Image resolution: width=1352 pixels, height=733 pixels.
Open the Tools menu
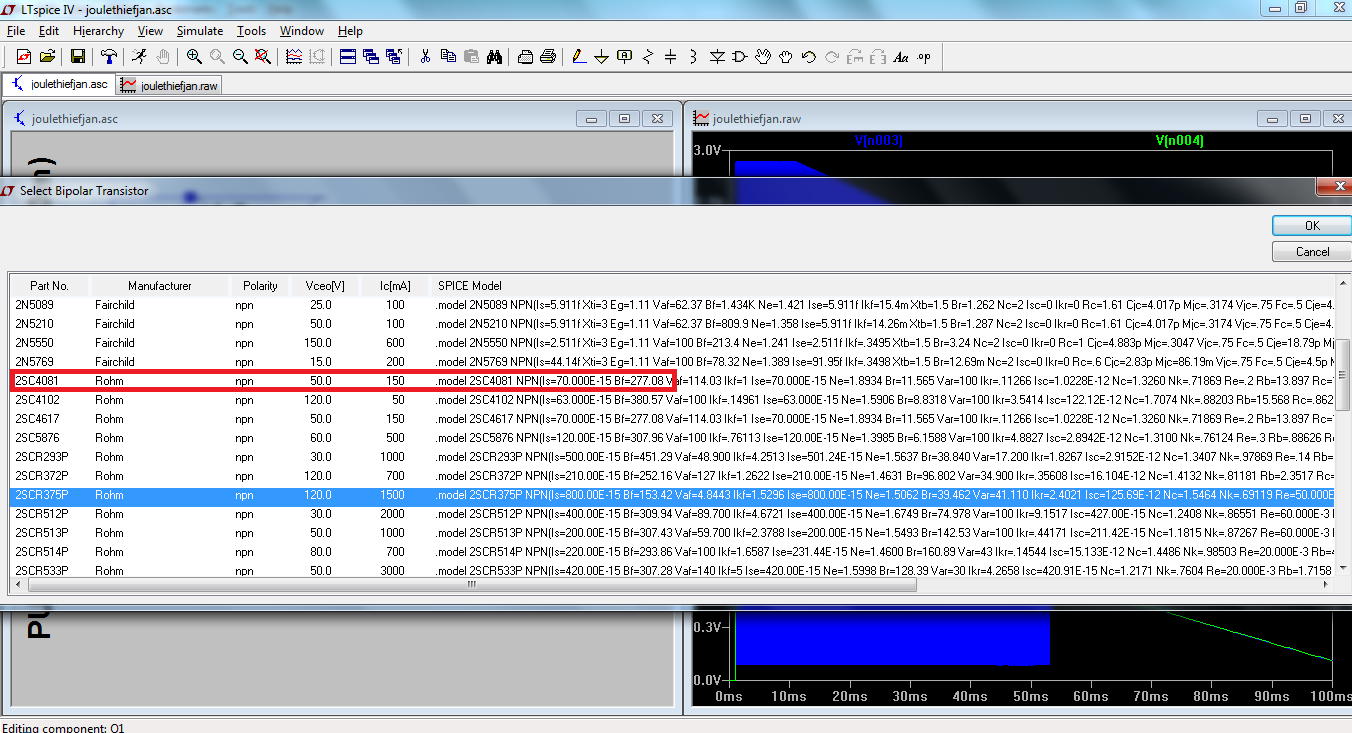(x=251, y=31)
